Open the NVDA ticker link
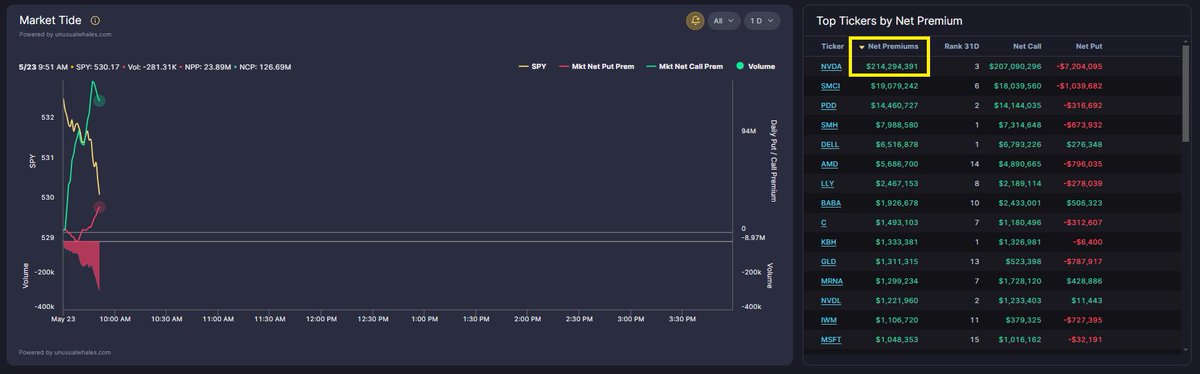The image size is (1200, 374). (831, 66)
